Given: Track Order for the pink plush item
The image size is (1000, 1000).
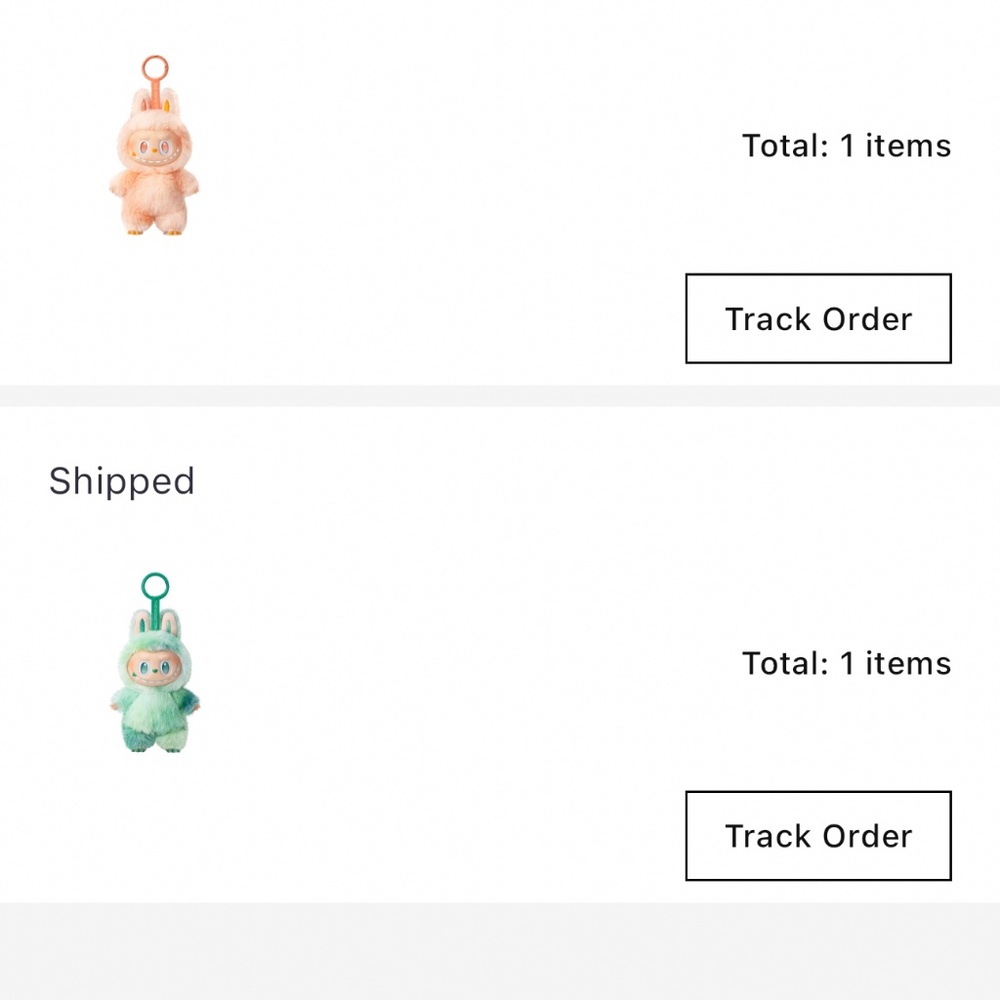Looking at the screenshot, I should point(818,319).
